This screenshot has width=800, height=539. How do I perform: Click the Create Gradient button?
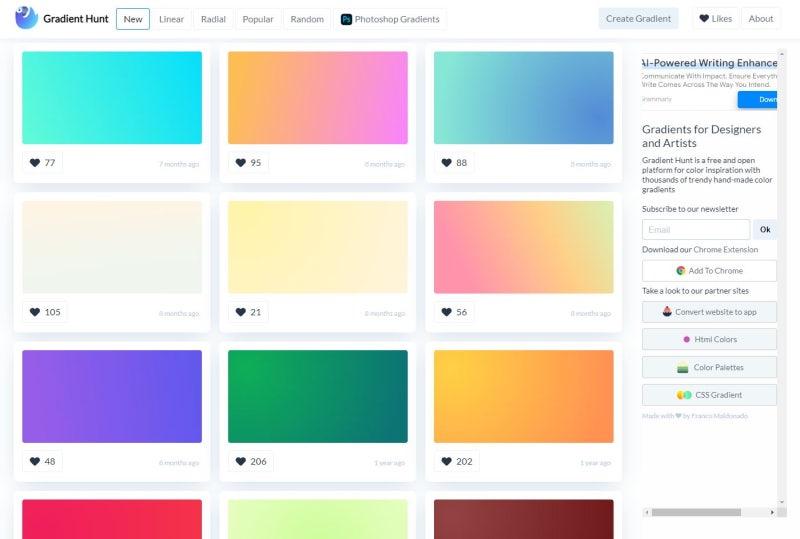[638, 18]
